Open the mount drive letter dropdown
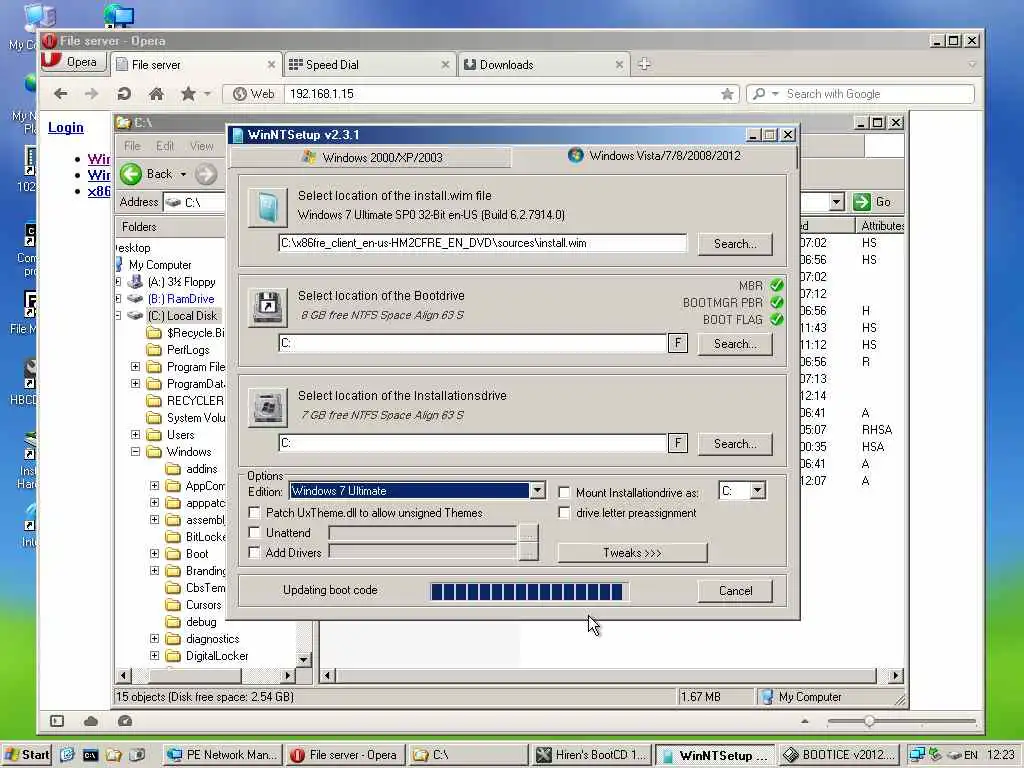The width and height of the screenshot is (1024, 768). [x=757, y=490]
